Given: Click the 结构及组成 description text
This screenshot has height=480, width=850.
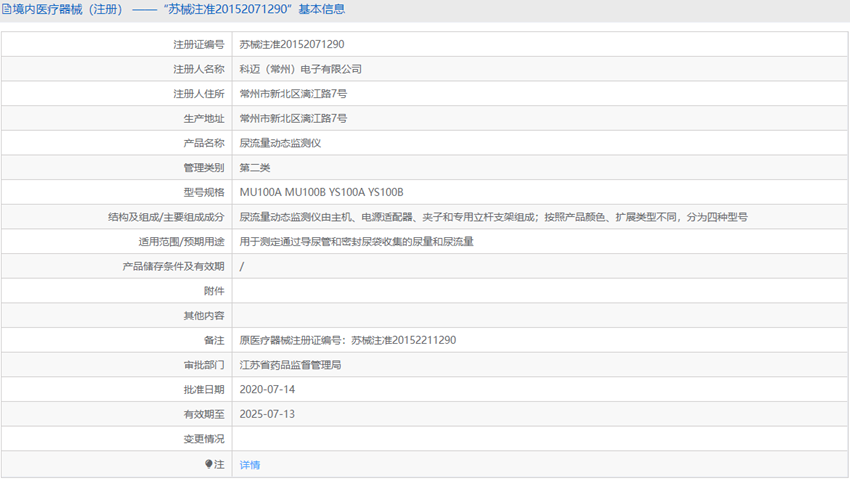Looking at the screenshot, I should (x=493, y=217).
